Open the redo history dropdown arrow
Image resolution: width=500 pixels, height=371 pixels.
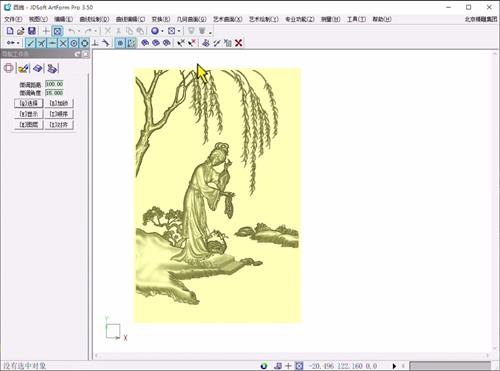pyautogui.click(x=96, y=31)
